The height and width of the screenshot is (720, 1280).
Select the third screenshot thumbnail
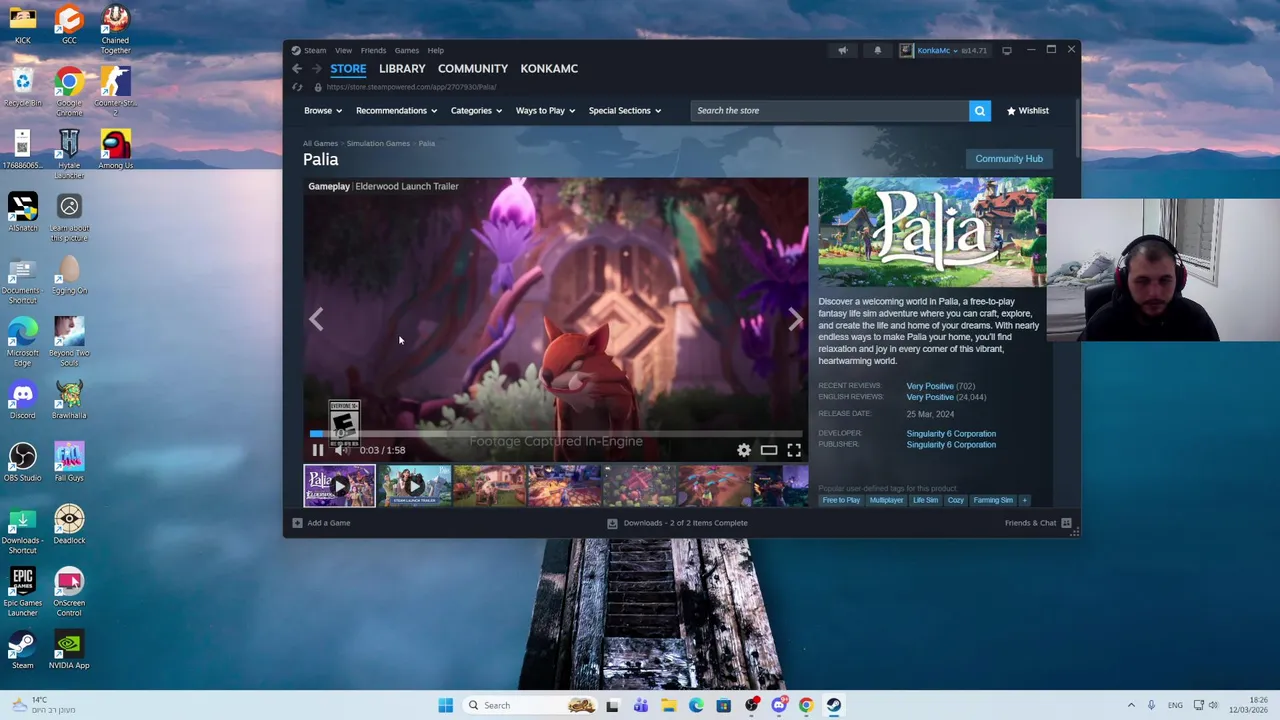pos(490,487)
